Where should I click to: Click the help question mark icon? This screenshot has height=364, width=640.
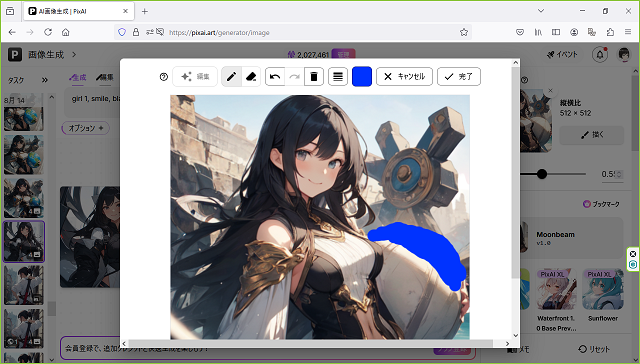point(164,77)
